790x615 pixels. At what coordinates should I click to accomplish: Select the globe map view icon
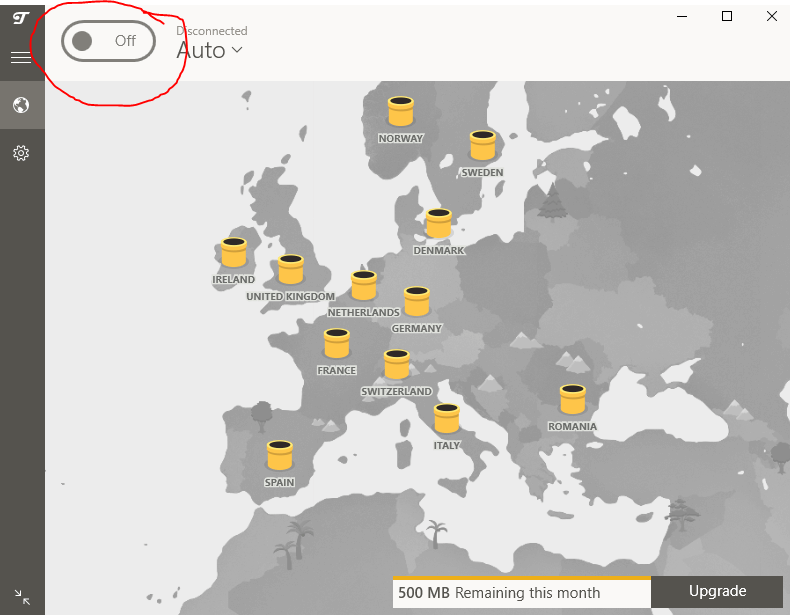(21, 105)
